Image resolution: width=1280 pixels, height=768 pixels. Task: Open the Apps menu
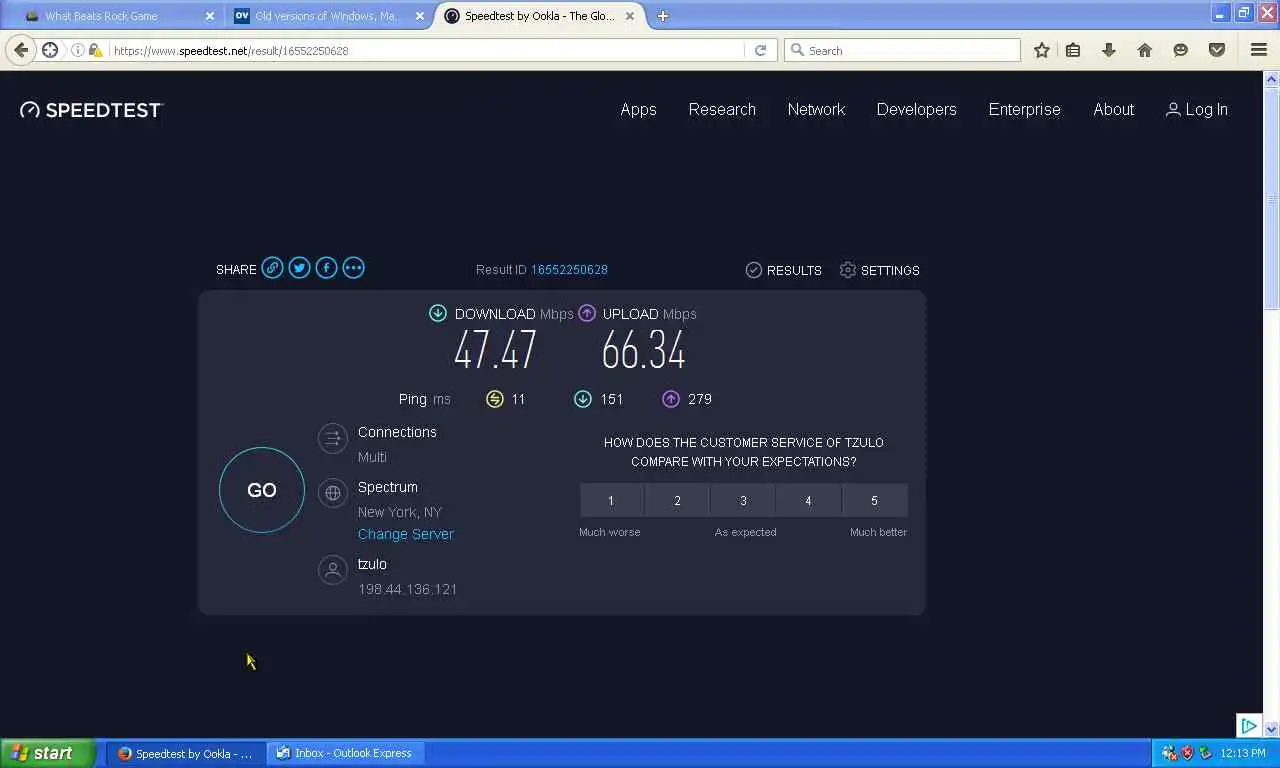tap(638, 110)
